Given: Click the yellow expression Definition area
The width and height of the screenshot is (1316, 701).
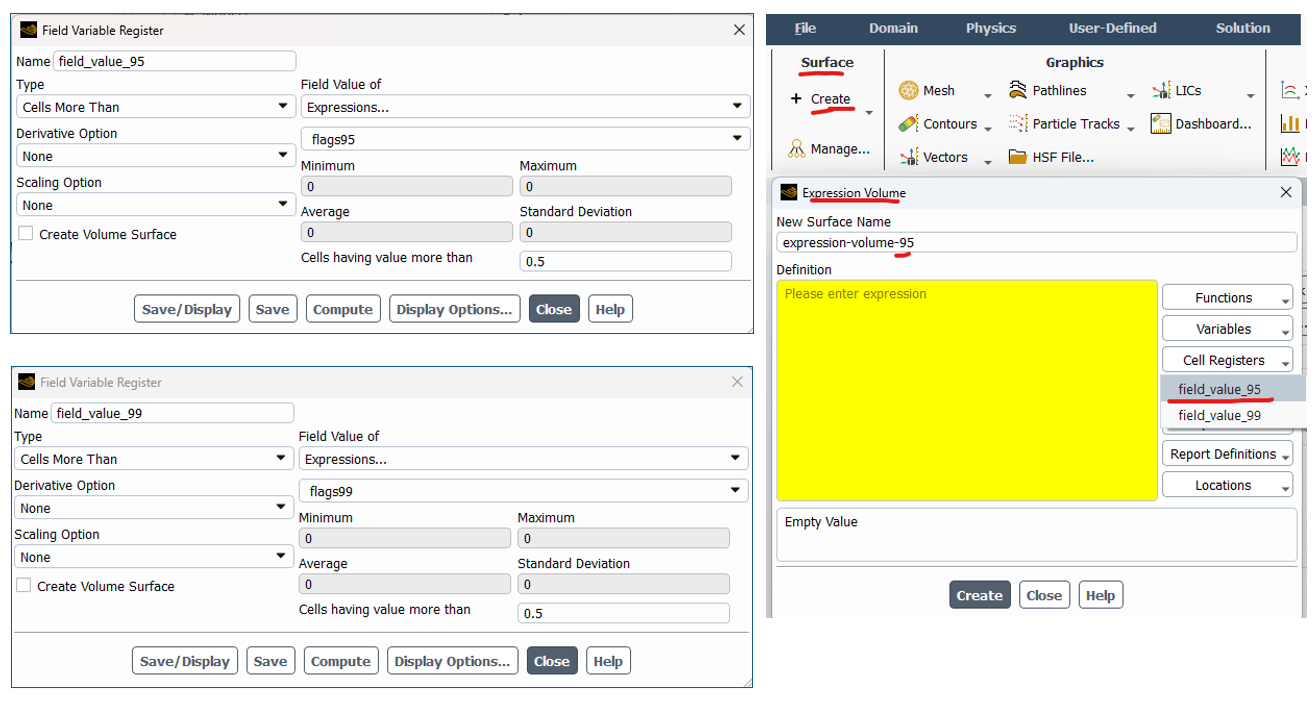Looking at the screenshot, I should click(966, 390).
